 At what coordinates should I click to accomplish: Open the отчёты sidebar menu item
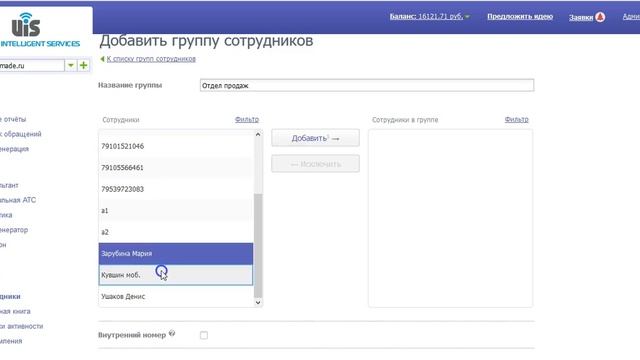click(13, 119)
